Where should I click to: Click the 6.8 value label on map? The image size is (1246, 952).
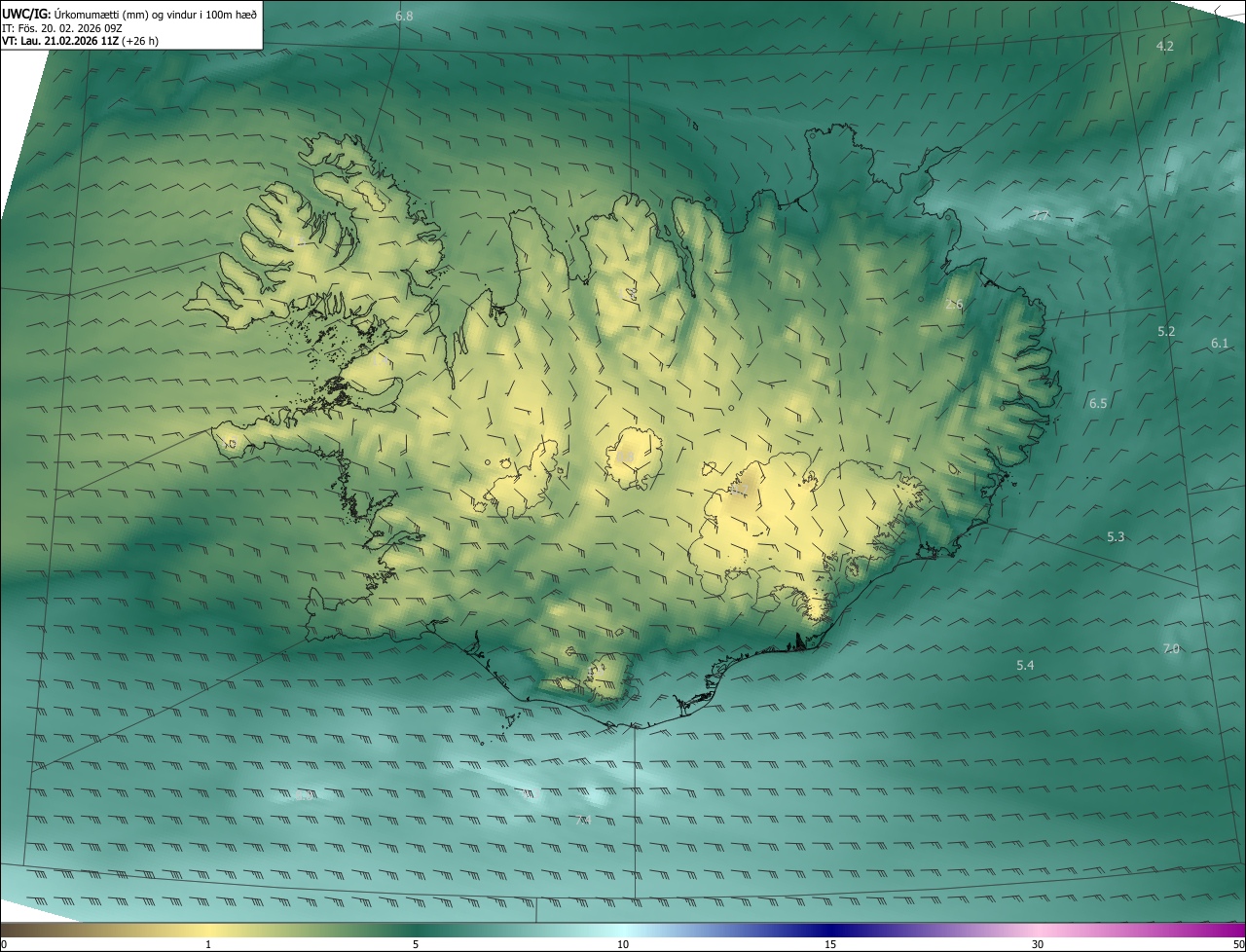(404, 17)
